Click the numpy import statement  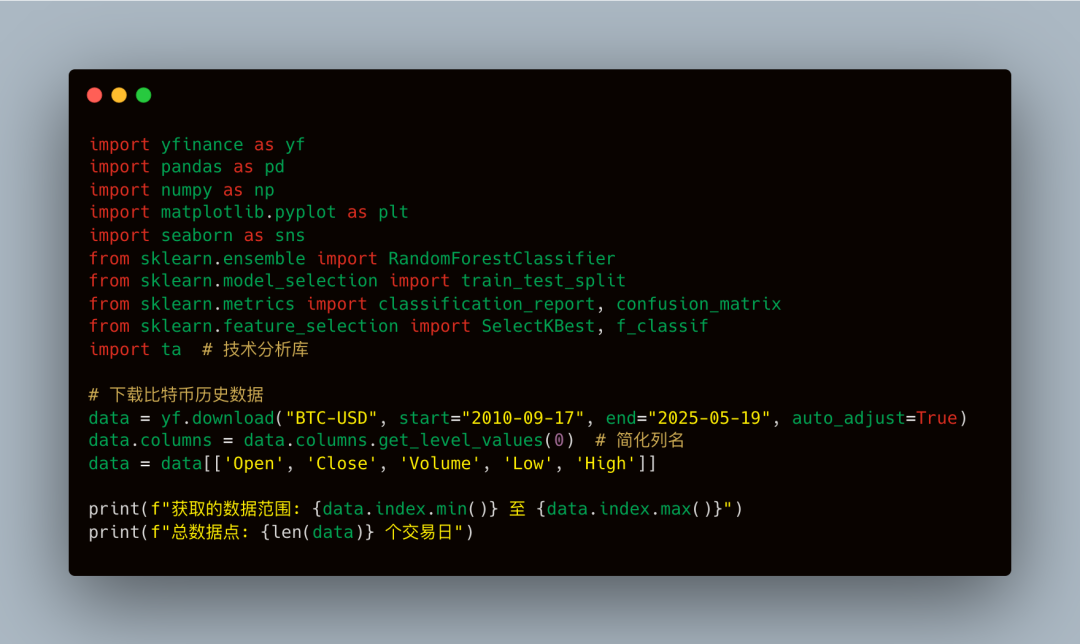coord(182,190)
